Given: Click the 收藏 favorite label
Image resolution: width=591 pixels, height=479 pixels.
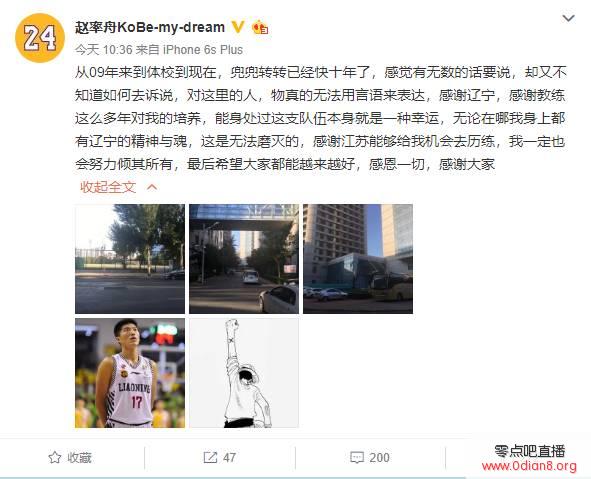Looking at the screenshot, I should (80, 458).
